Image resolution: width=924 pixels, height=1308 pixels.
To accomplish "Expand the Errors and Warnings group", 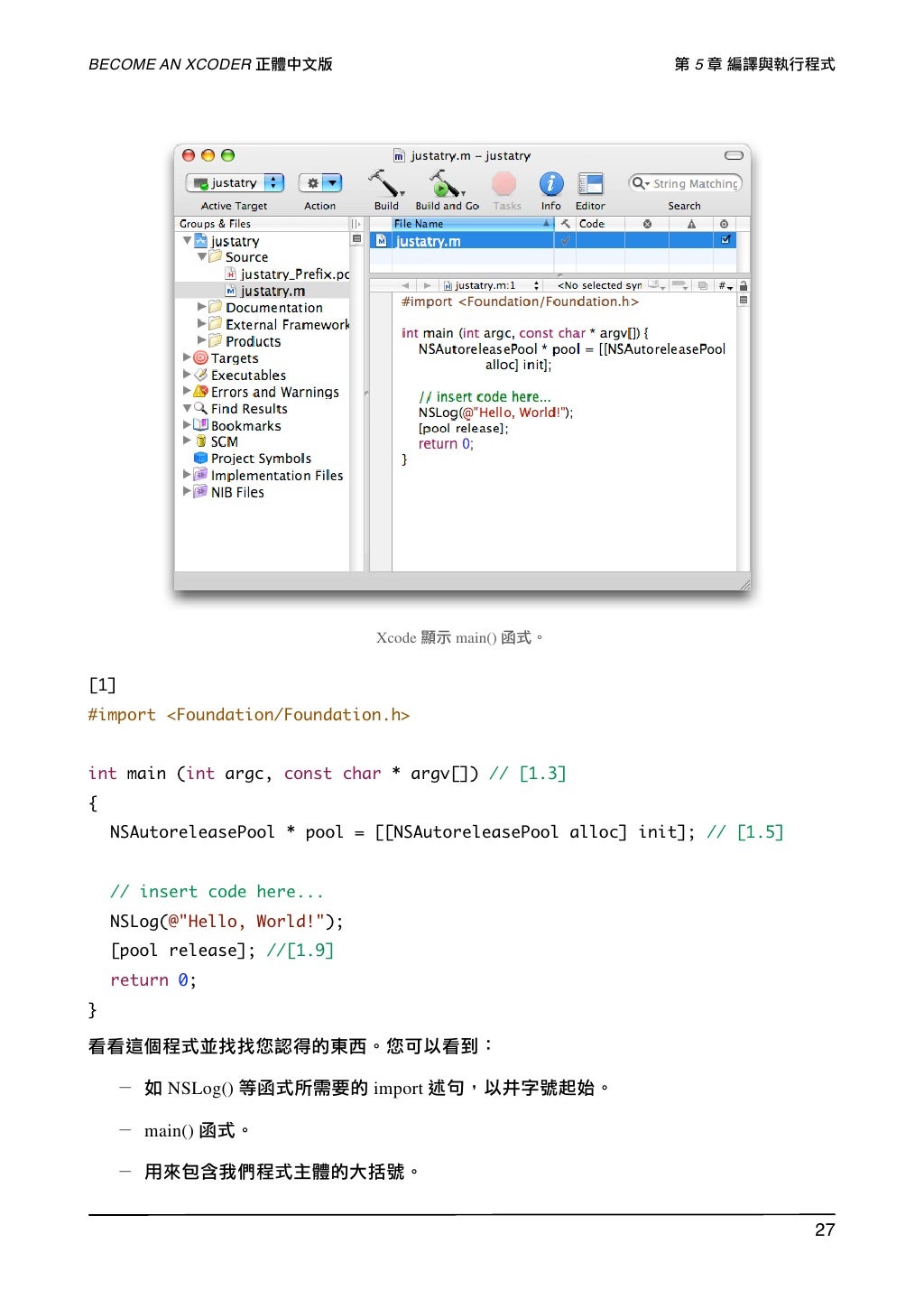I will (x=188, y=391).
